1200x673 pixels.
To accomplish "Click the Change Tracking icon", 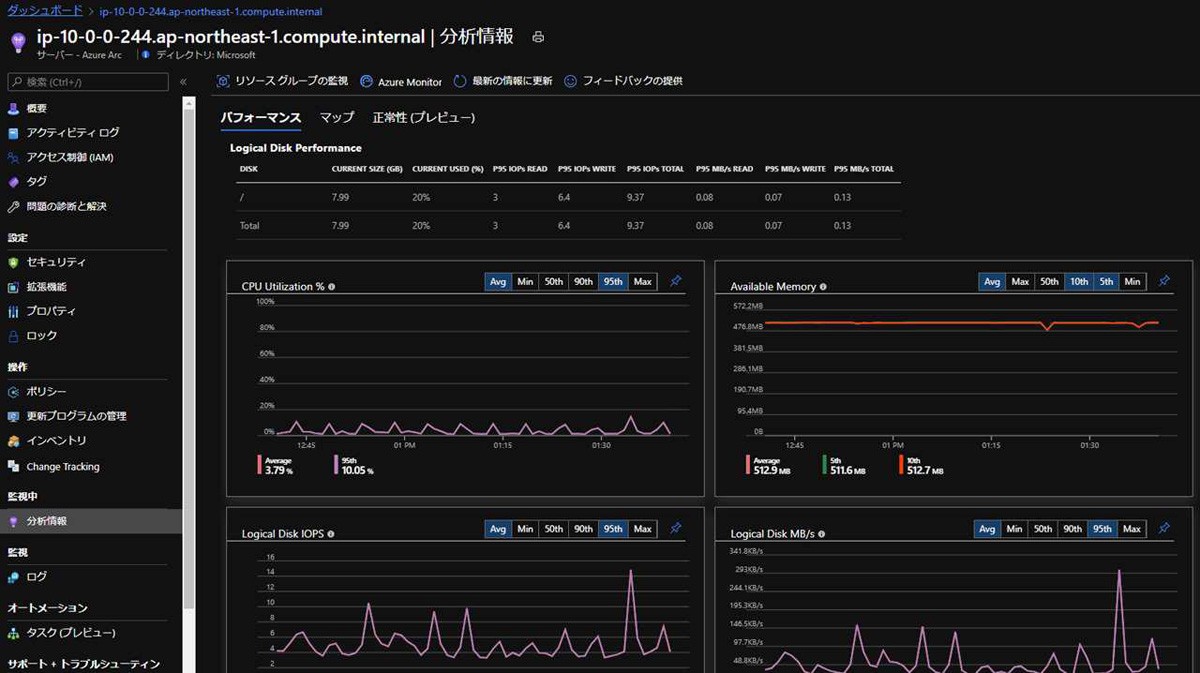I will pyautogui.click(x=14, y=466).
